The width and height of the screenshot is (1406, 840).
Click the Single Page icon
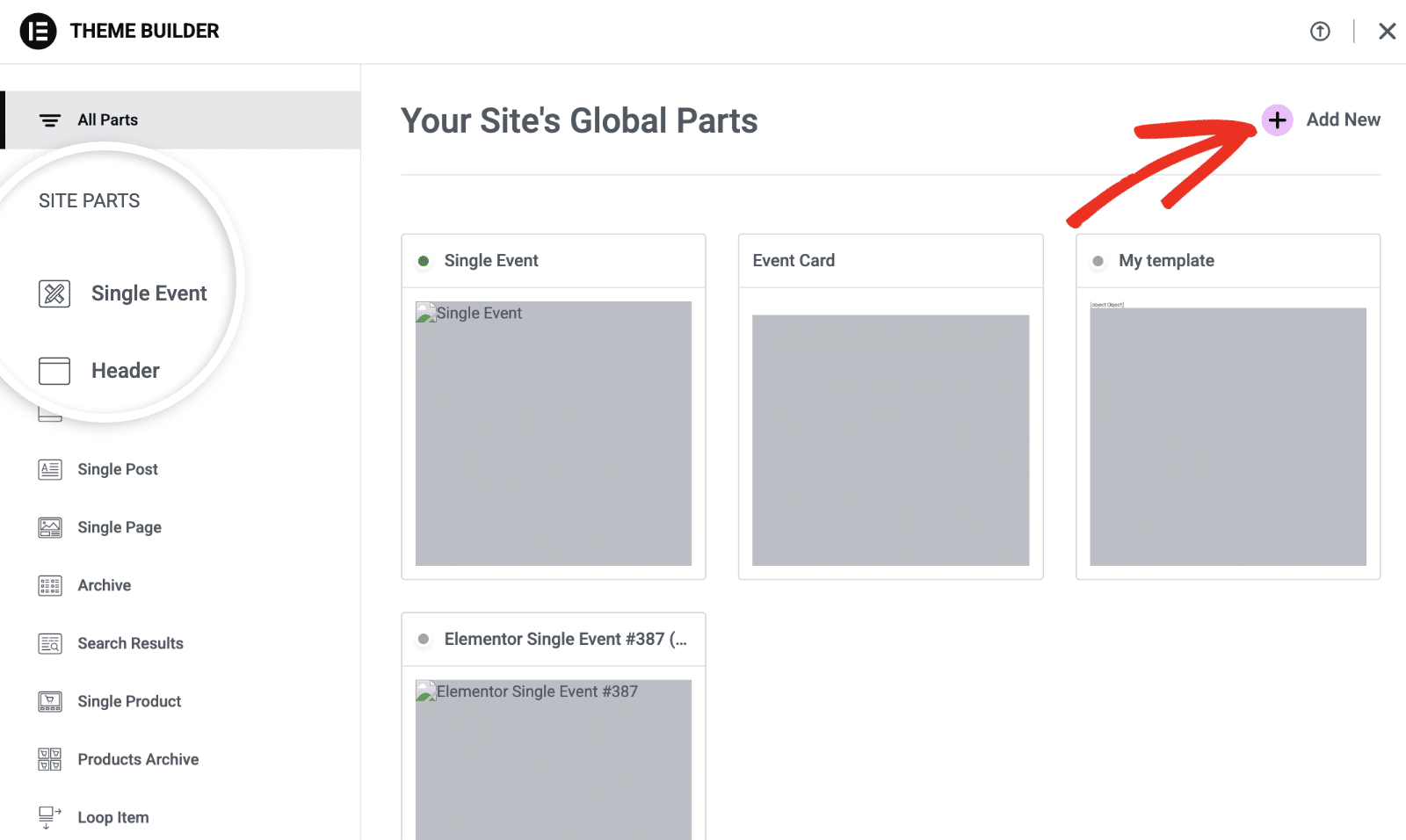[x=50, y=527]
